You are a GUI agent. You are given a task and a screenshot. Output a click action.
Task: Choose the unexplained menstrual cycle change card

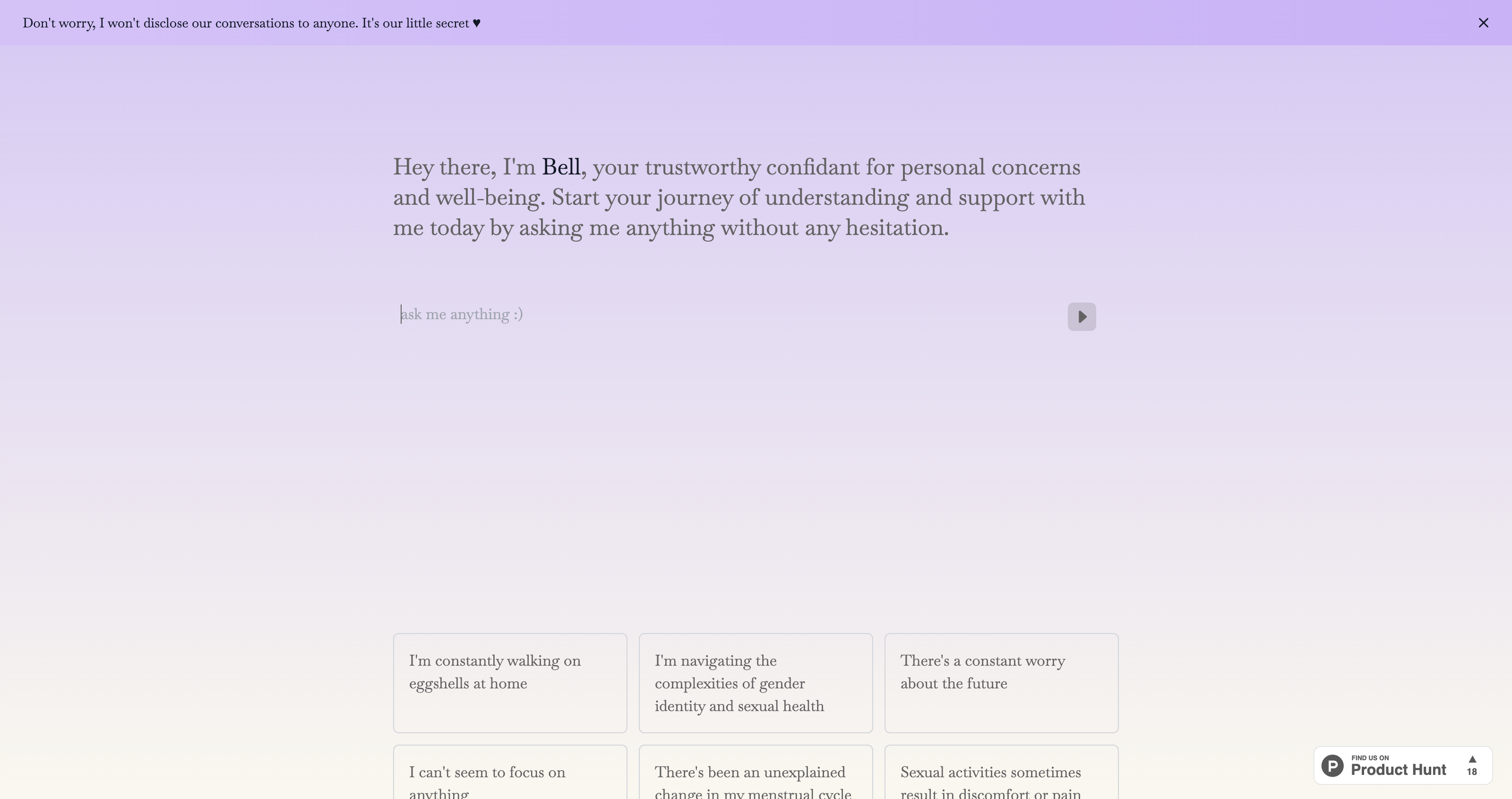coord(756,772)
